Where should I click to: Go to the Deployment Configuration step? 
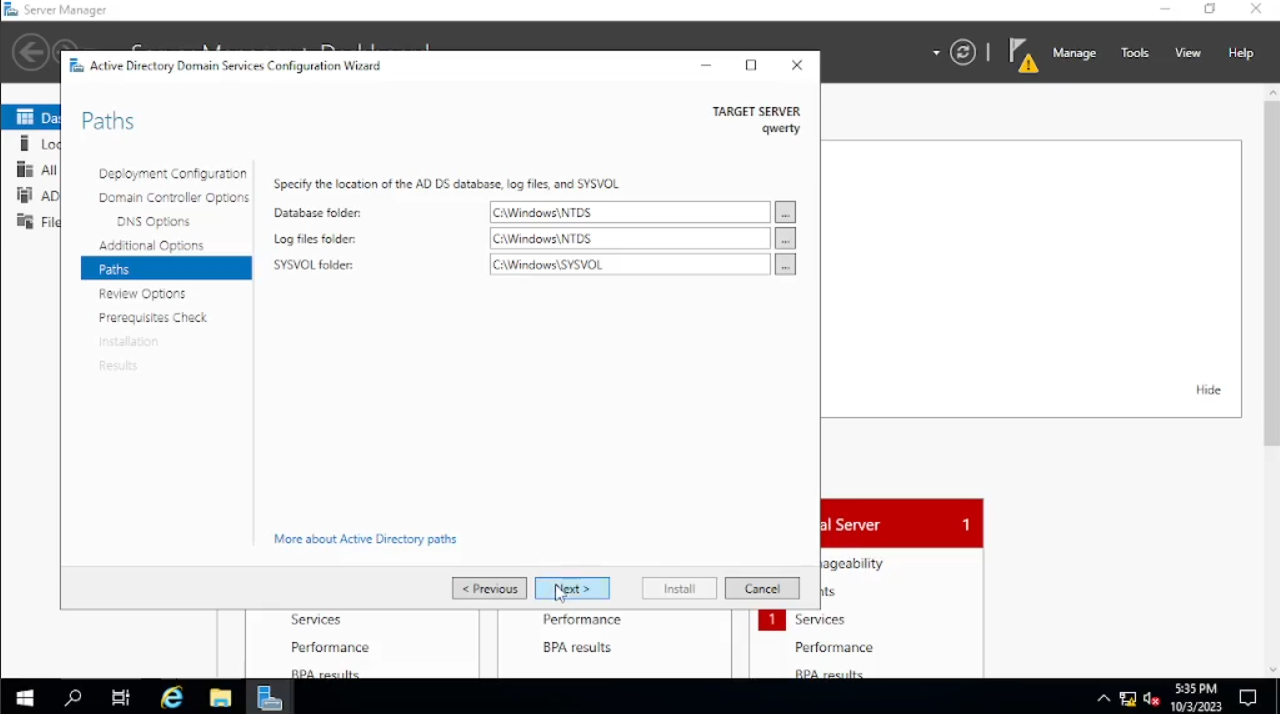172,174
